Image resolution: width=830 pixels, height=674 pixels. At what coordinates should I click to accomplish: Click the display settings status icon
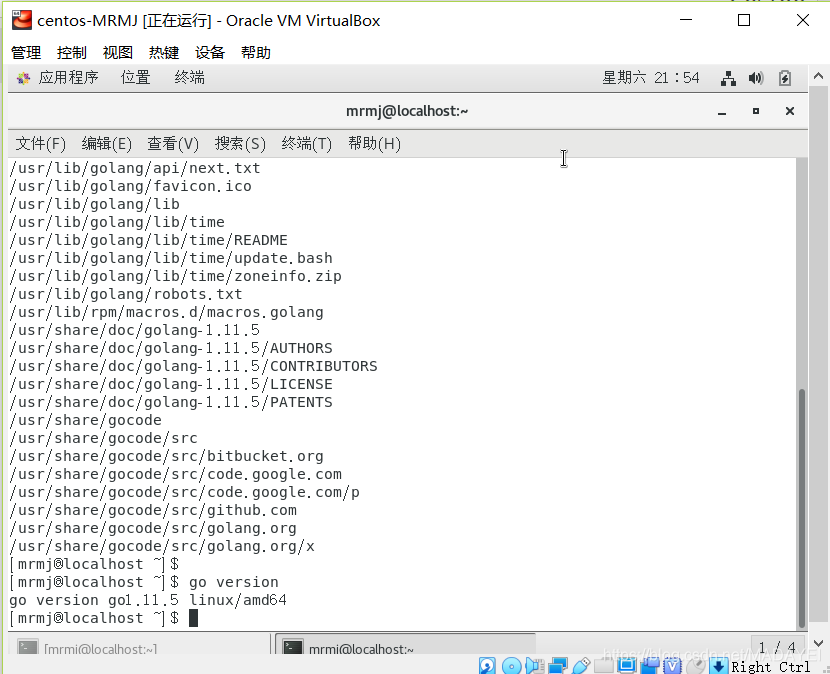point(627,666)
